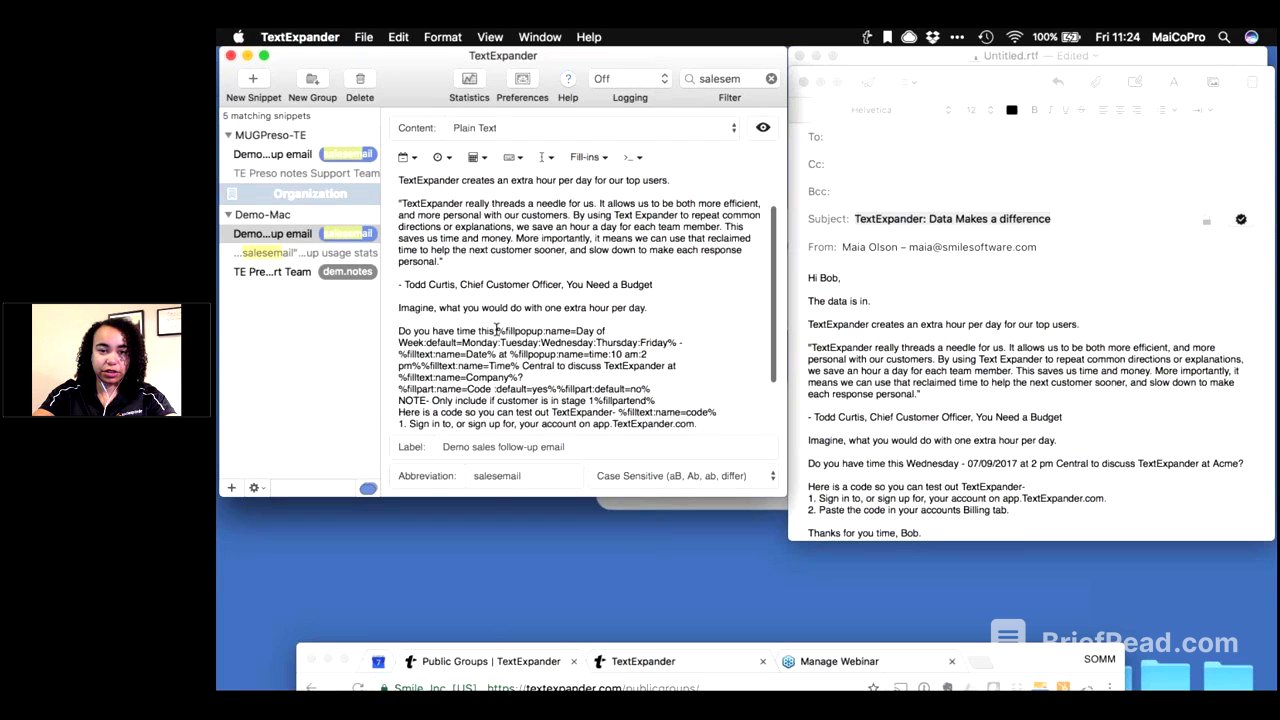Open the Window menu
The height and width of the screenshot is (720, 1280).
pyautogui.click(x=540, y=37)
